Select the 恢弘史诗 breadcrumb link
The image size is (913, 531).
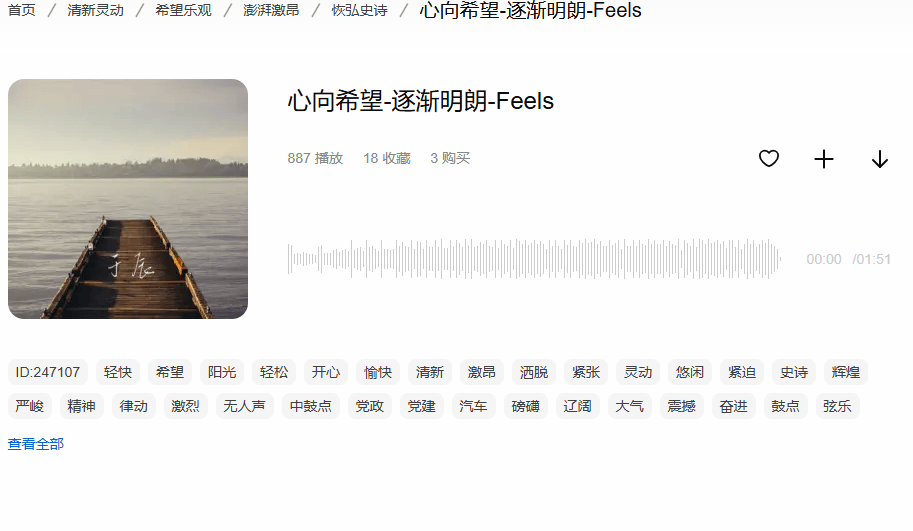tap(359, 10)
